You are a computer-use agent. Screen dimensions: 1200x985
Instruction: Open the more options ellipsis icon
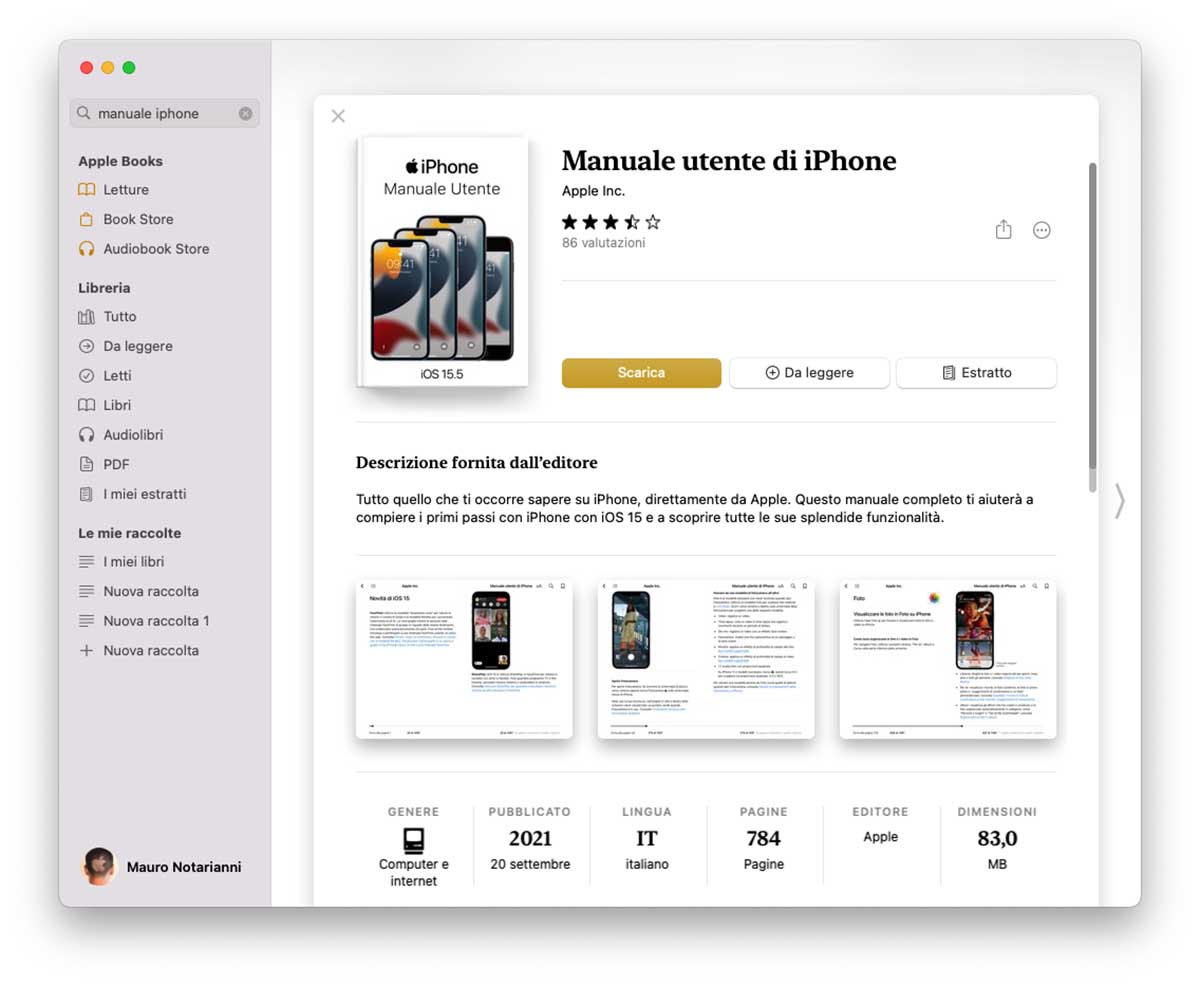pos(1041,231)
